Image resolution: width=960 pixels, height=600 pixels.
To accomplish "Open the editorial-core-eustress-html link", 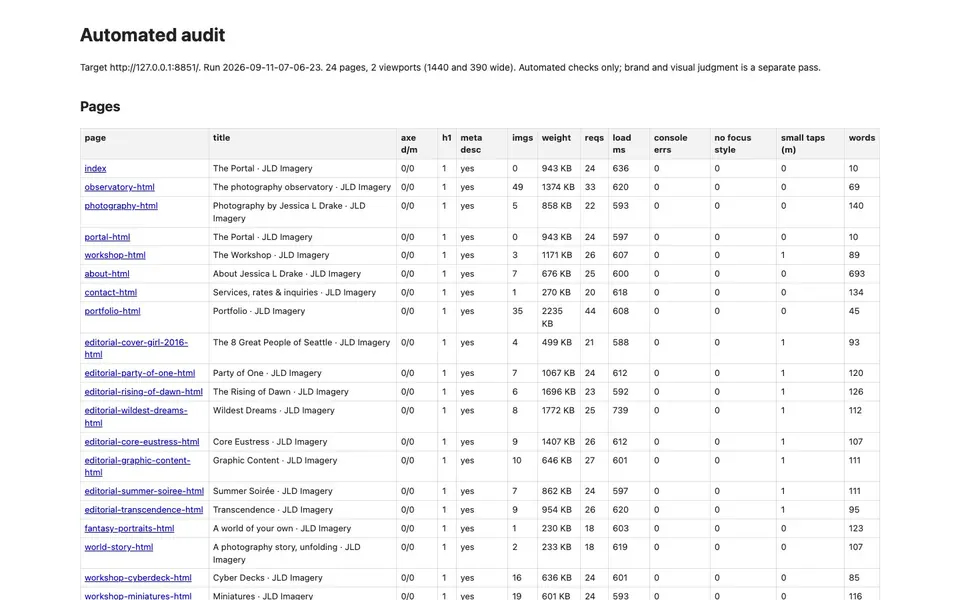I will click(x=142, y=442).
